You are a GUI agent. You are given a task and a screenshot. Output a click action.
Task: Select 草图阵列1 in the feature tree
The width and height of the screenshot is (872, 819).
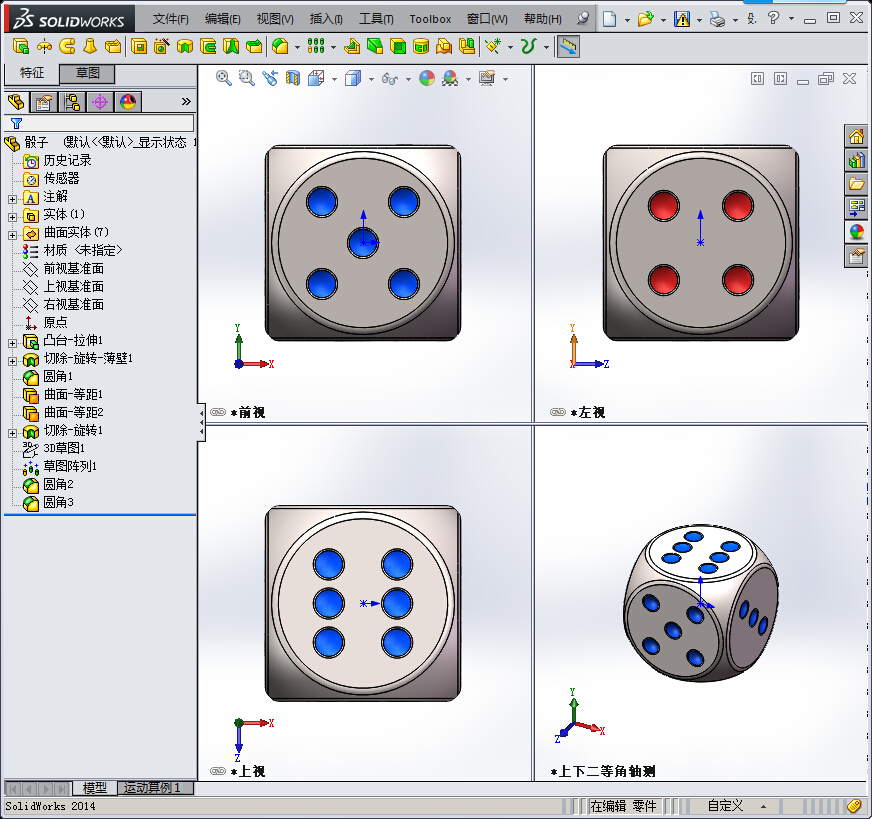point(70,466)
